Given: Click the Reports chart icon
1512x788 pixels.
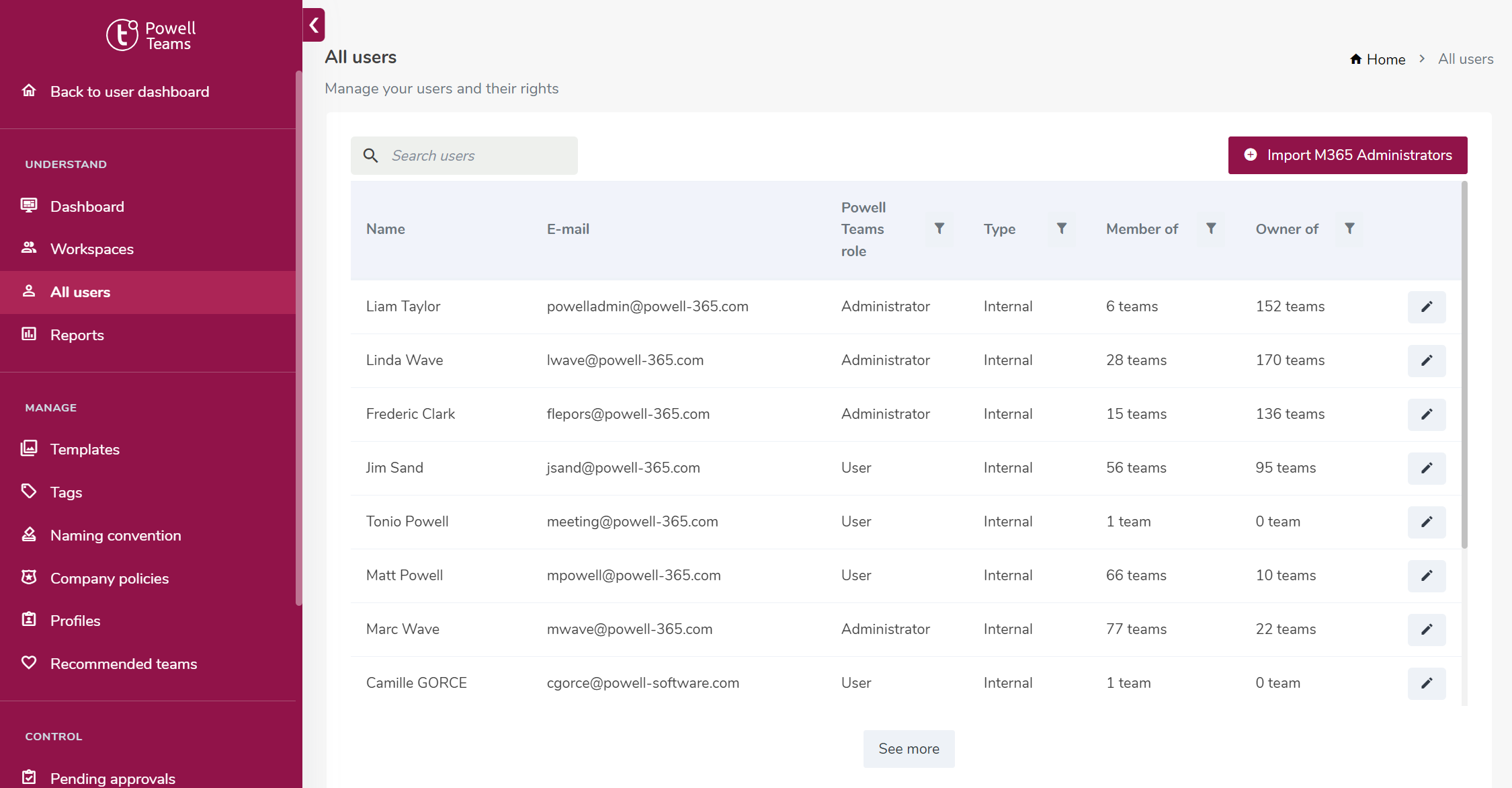Looking at the screenshot, I should 29,333.
